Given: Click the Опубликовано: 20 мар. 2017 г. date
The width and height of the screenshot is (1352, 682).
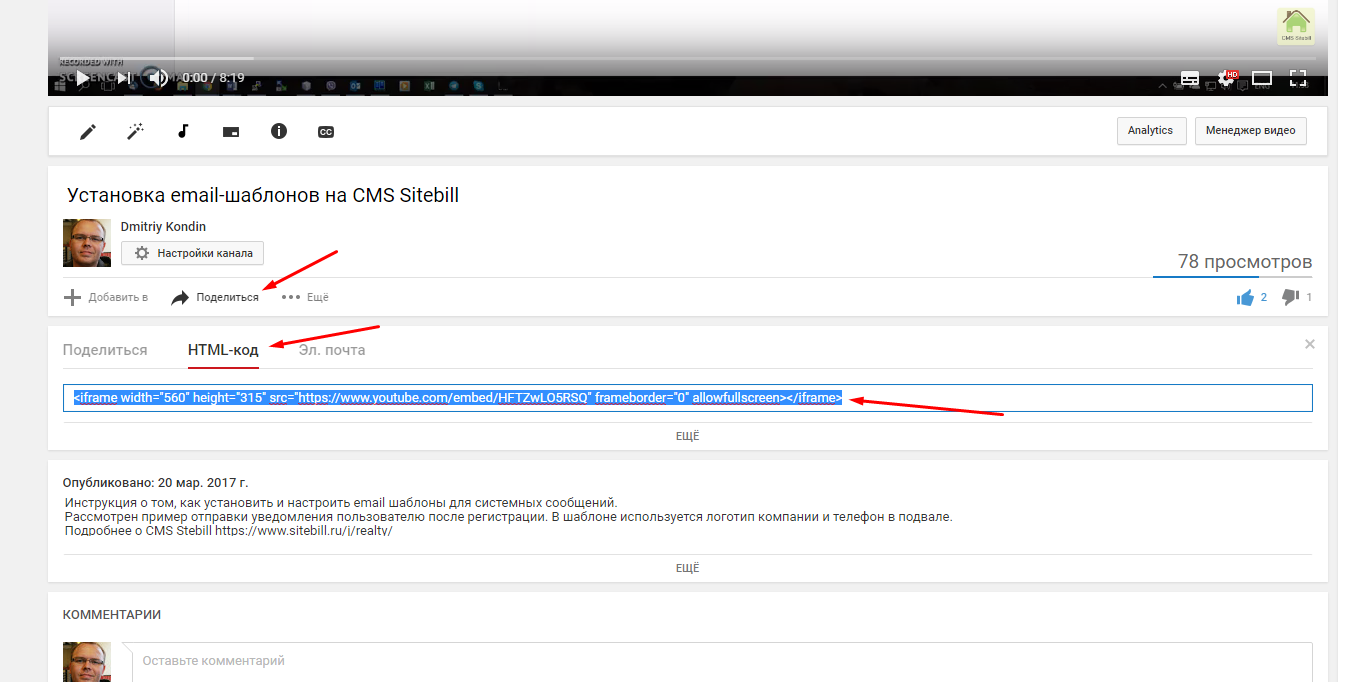Looking at the screenshot, I should [x=156, y=482].
